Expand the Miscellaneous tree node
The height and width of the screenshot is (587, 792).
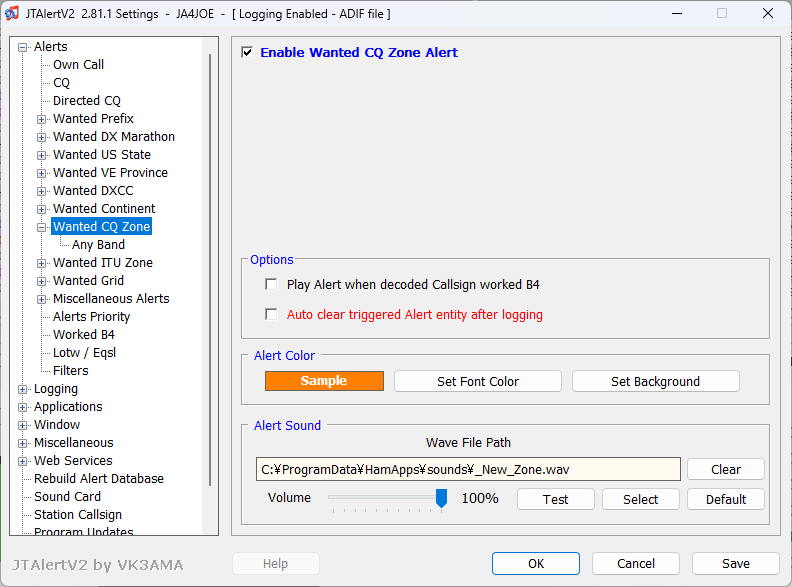[x=22, y=444]
